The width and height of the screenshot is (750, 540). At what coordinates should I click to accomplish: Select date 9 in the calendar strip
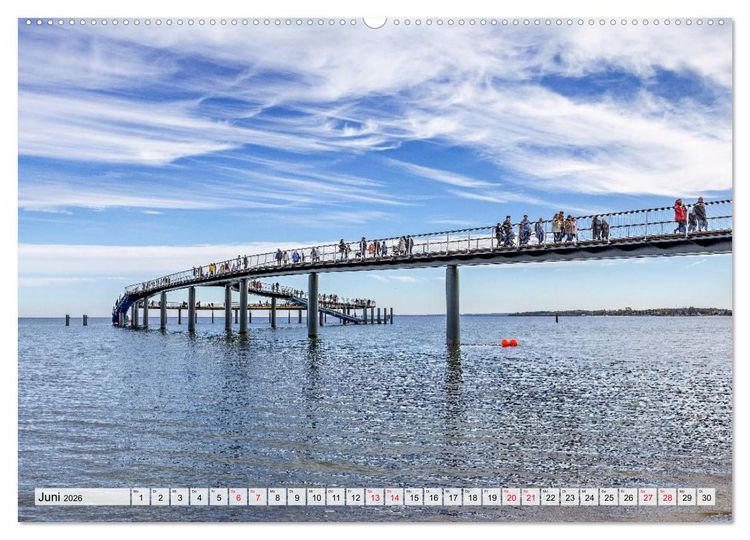[x=297, y=497]
